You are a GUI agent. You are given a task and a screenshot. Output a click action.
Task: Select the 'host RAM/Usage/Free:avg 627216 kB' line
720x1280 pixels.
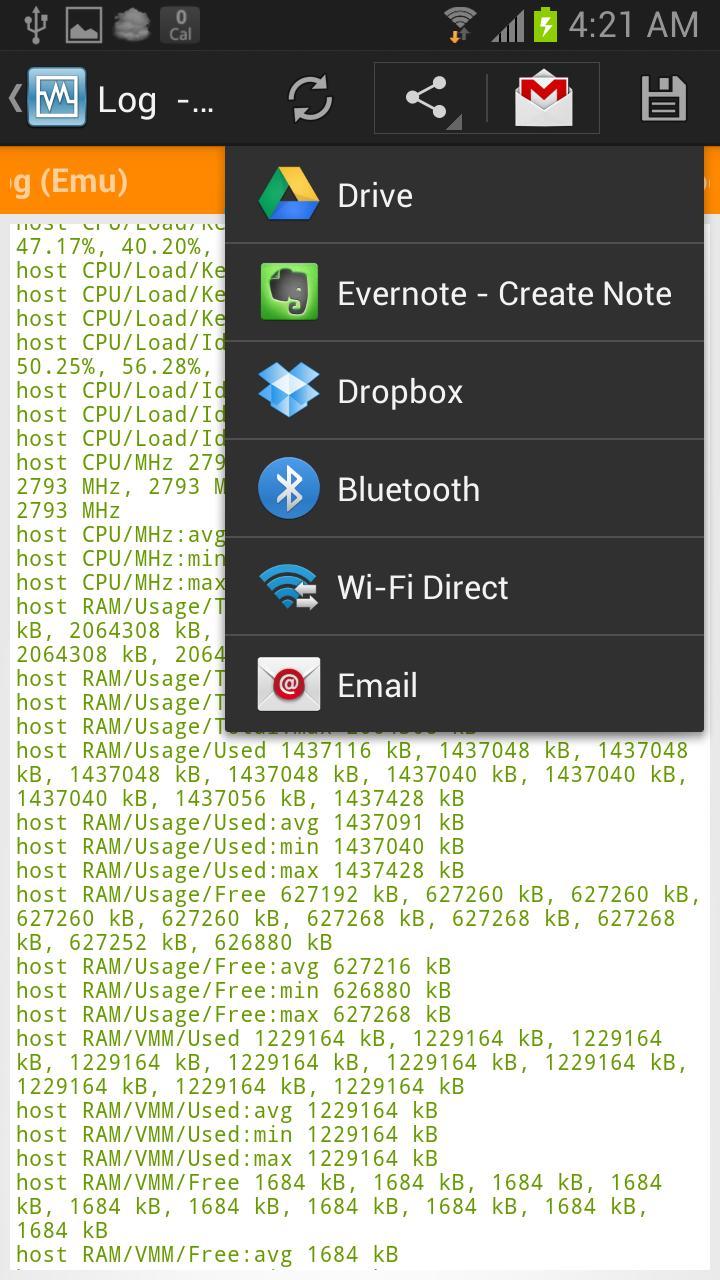(x=233, y=966)
